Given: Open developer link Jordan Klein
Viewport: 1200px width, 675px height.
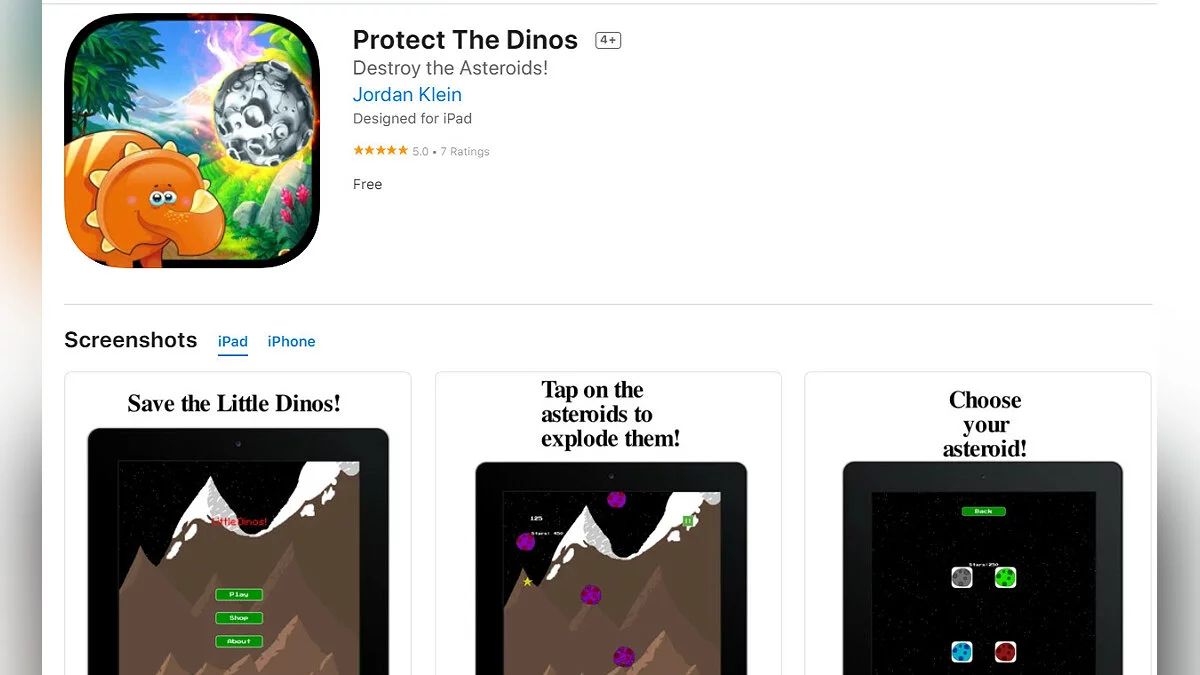Looking at the screenshot, I should (x=407, y=95).
